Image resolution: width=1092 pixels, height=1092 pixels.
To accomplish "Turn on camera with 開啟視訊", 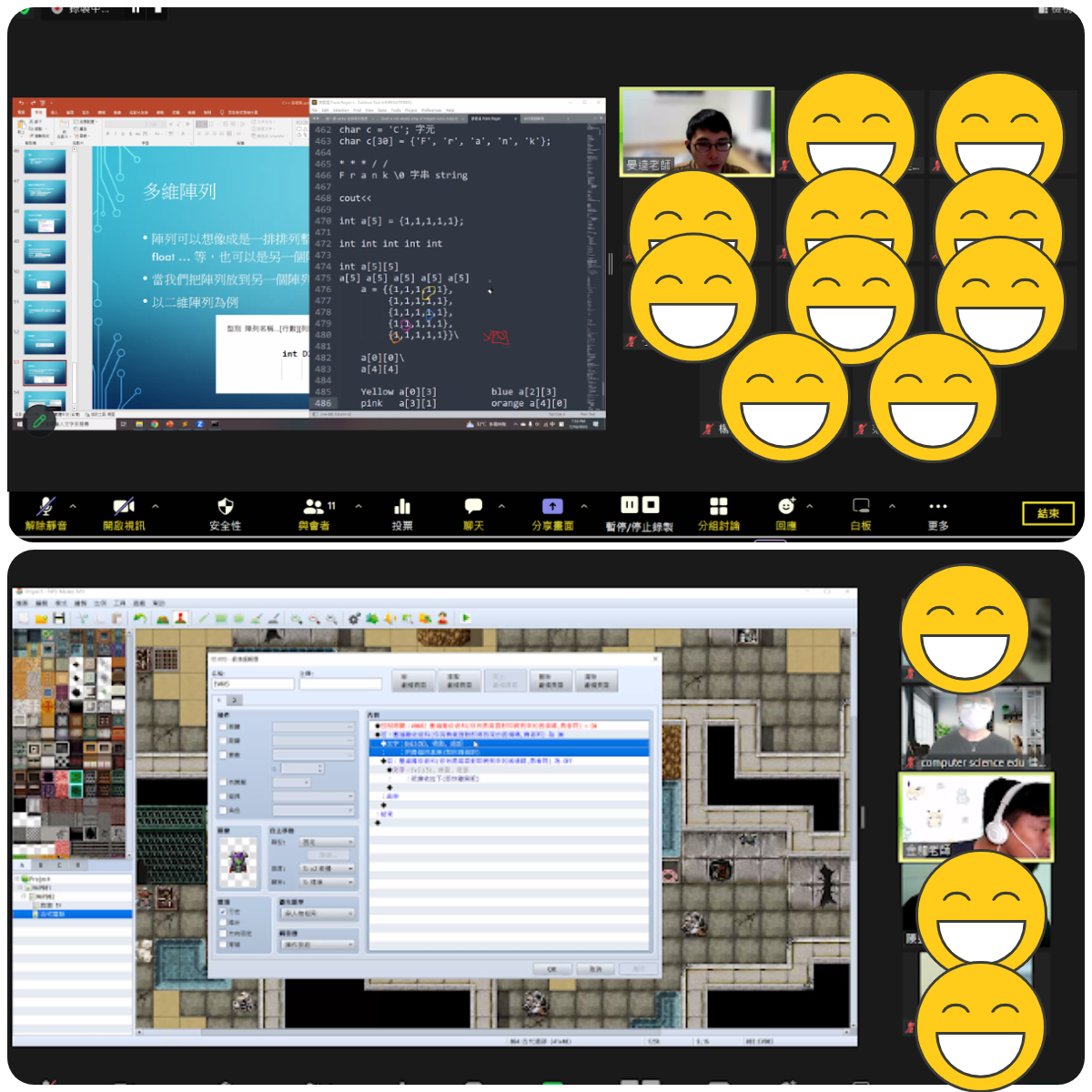I will point(124,507).
